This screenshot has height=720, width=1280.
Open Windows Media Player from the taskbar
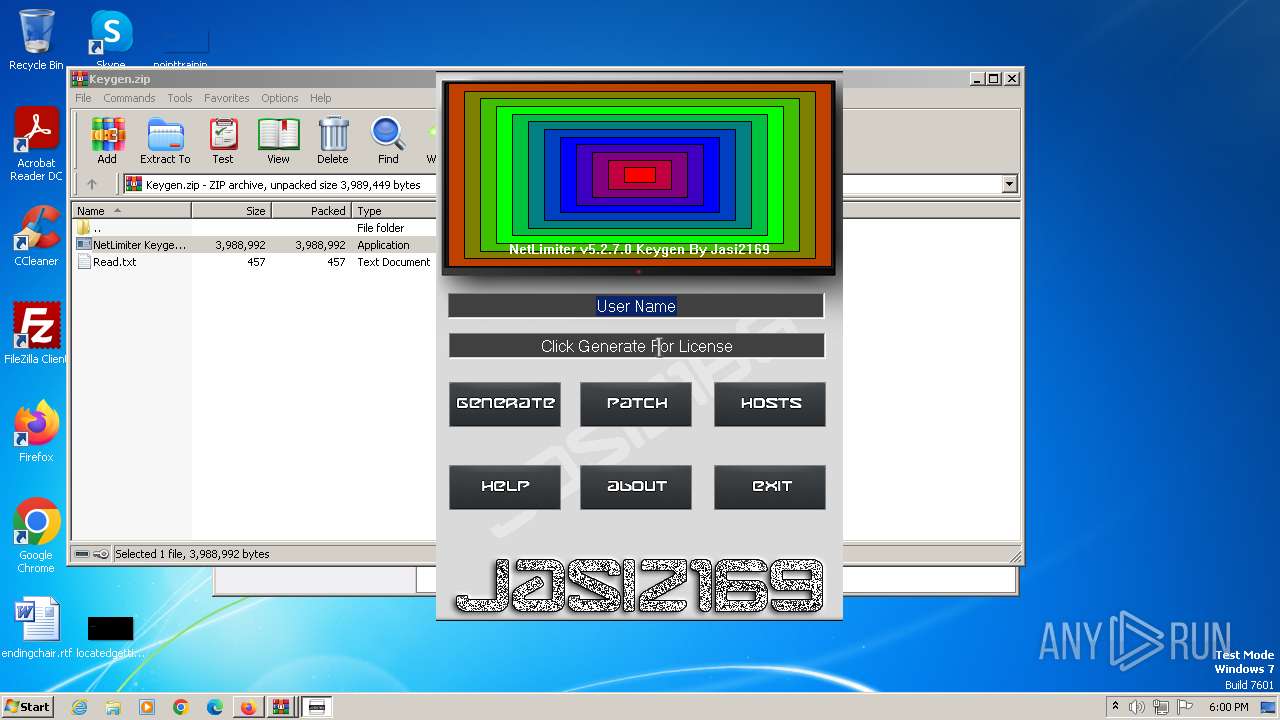[x=147, y=707]
